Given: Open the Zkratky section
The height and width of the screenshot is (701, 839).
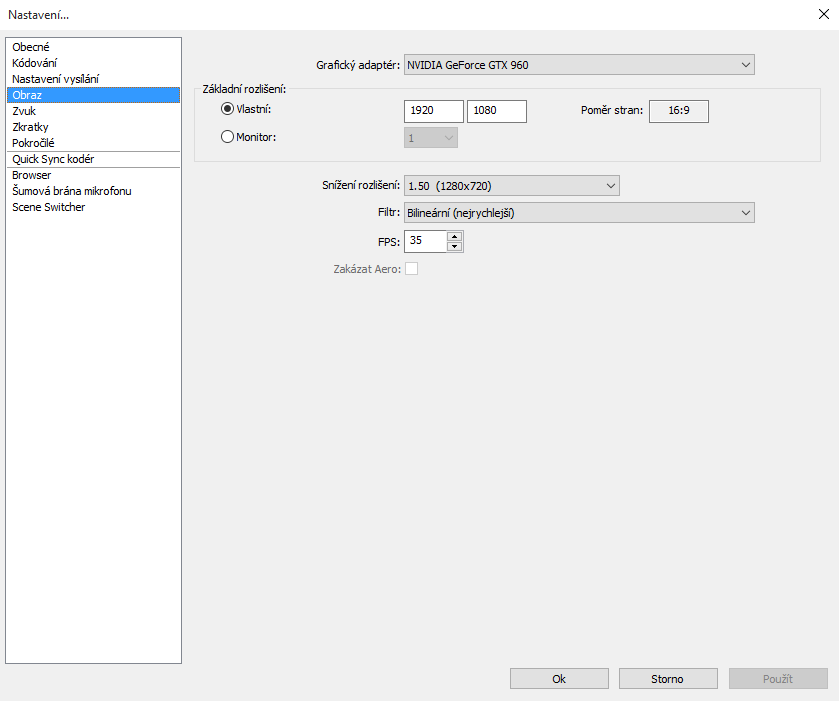Looking at the screenshot, I should pos(30,127).
